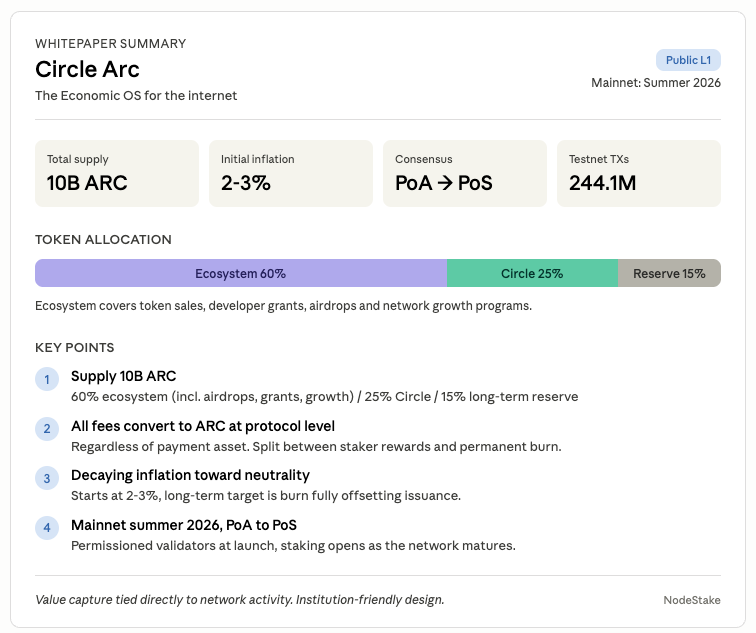The height and width of the screenshot is (633, 756).
Task: Click the 'Mainnet: Summer 2026' text
Action: click(x=656, y=83)
